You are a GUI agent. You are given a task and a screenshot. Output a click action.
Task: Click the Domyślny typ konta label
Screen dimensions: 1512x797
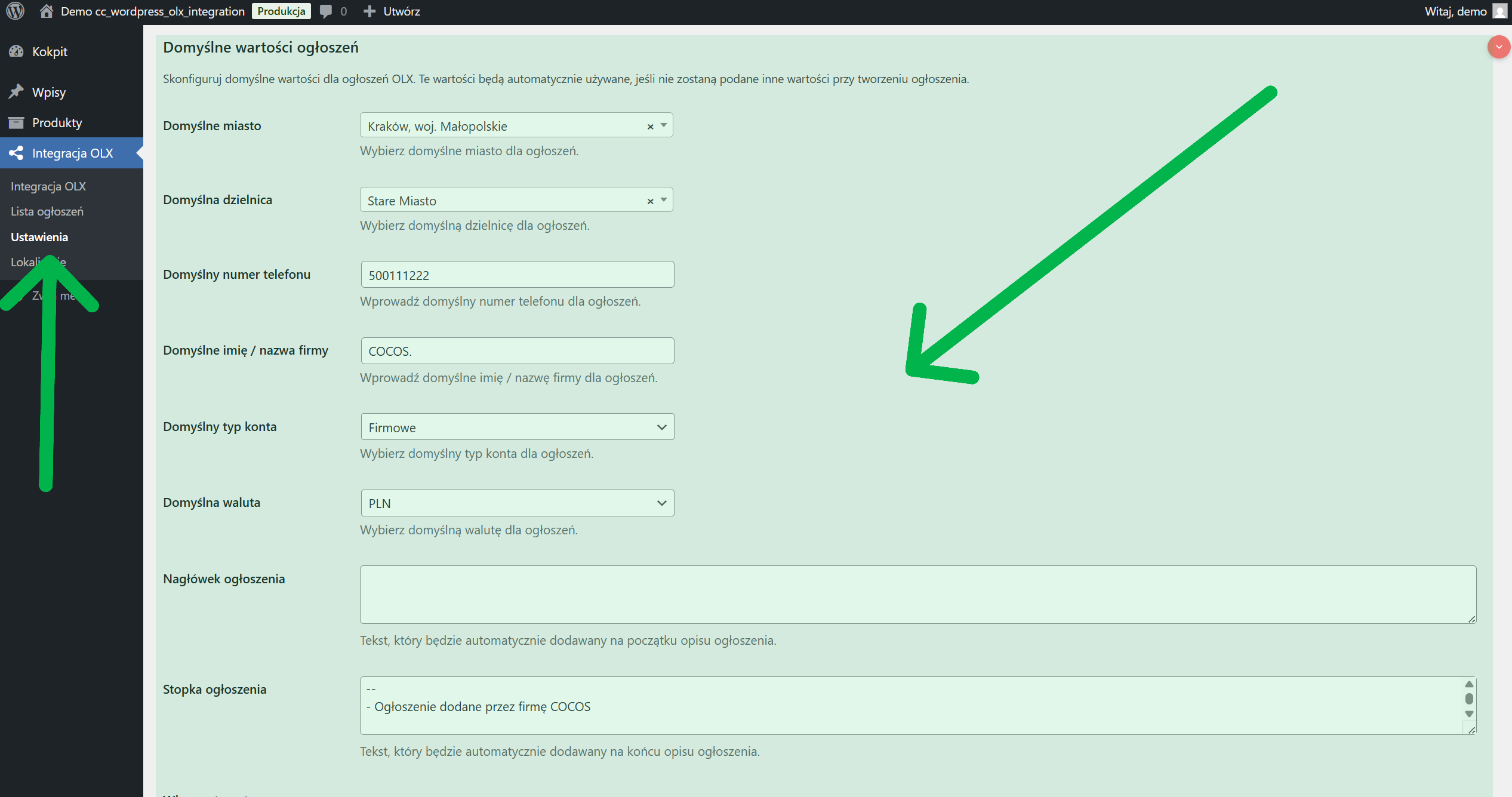click(x=220, y=427)
